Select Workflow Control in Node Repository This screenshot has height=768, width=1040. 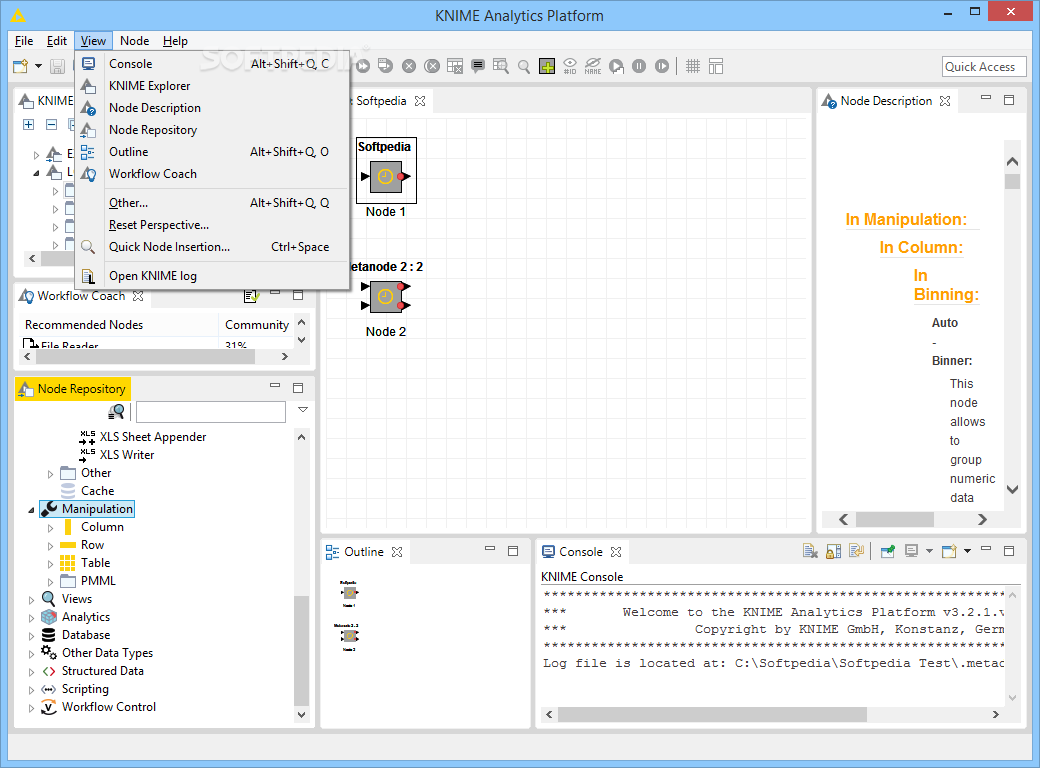[x=109, y=707]
